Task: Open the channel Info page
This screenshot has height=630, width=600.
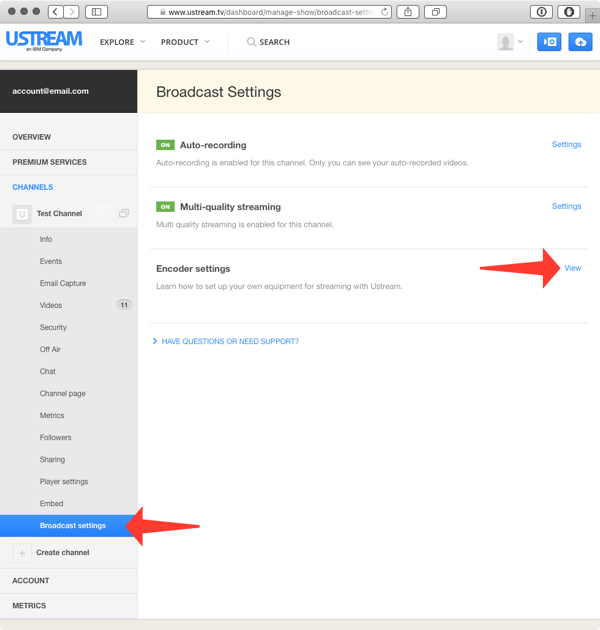Action: click(x=46, y=239)
